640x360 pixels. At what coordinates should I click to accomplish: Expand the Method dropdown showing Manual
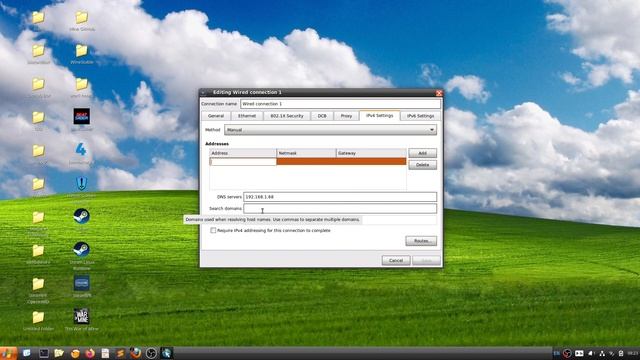(x=330, y=130)
